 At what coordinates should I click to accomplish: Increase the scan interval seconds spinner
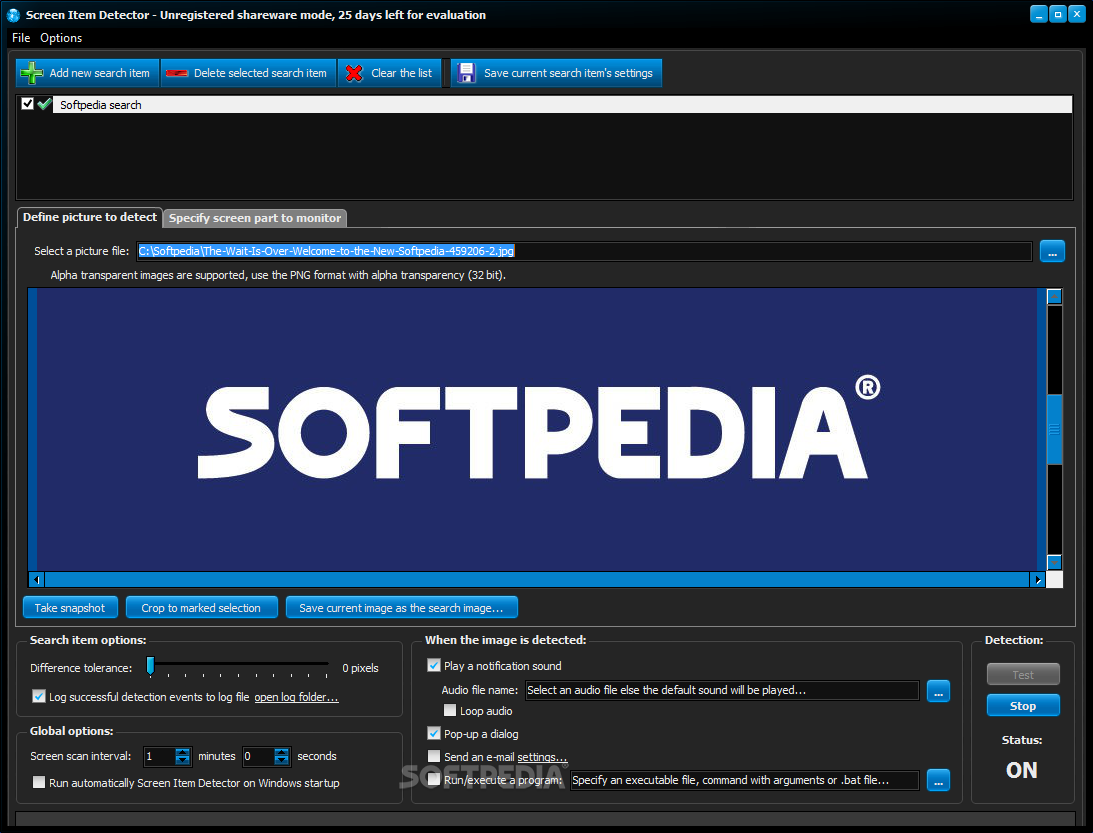tap(282, 751)
